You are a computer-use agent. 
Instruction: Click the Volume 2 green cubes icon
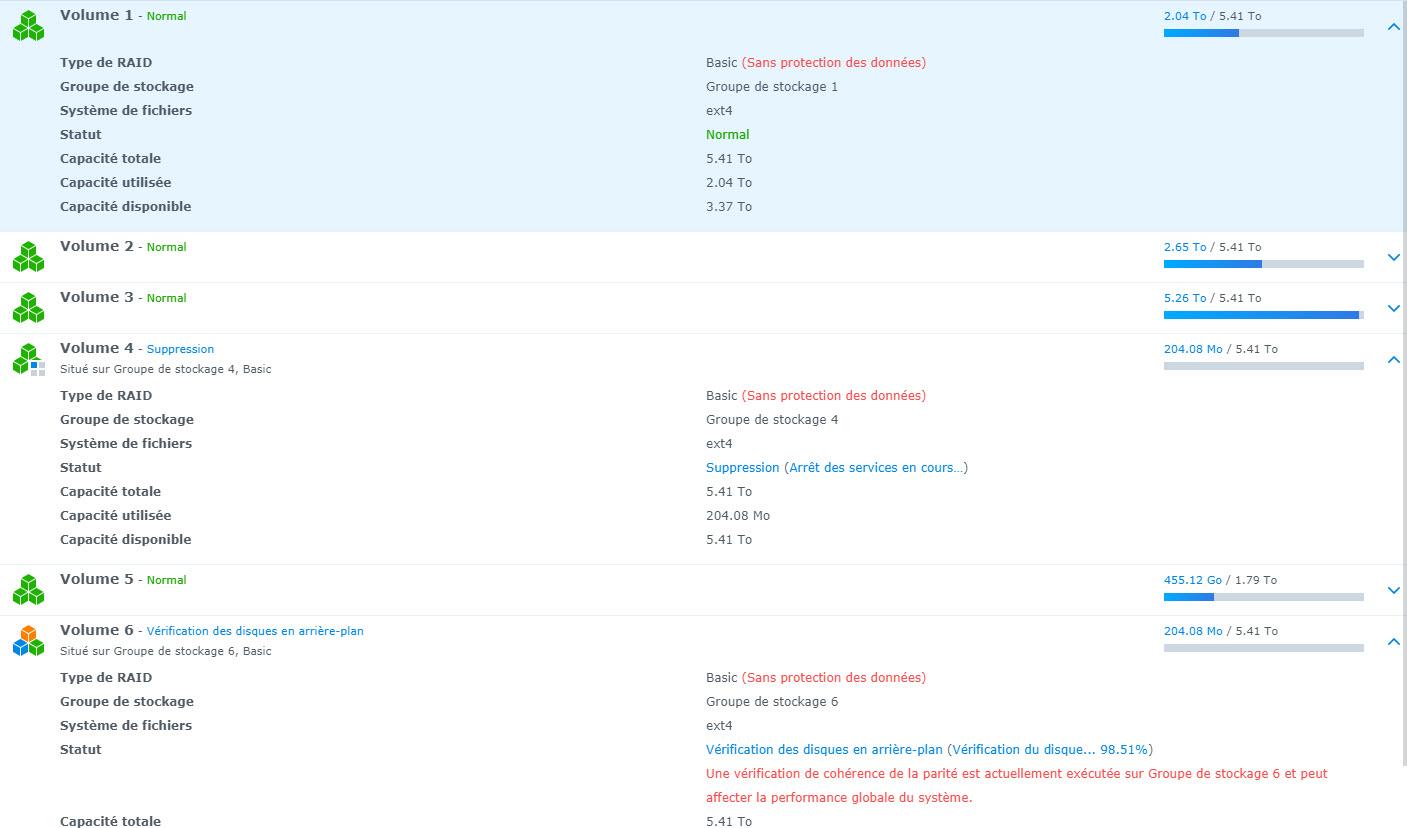[28, 257]
